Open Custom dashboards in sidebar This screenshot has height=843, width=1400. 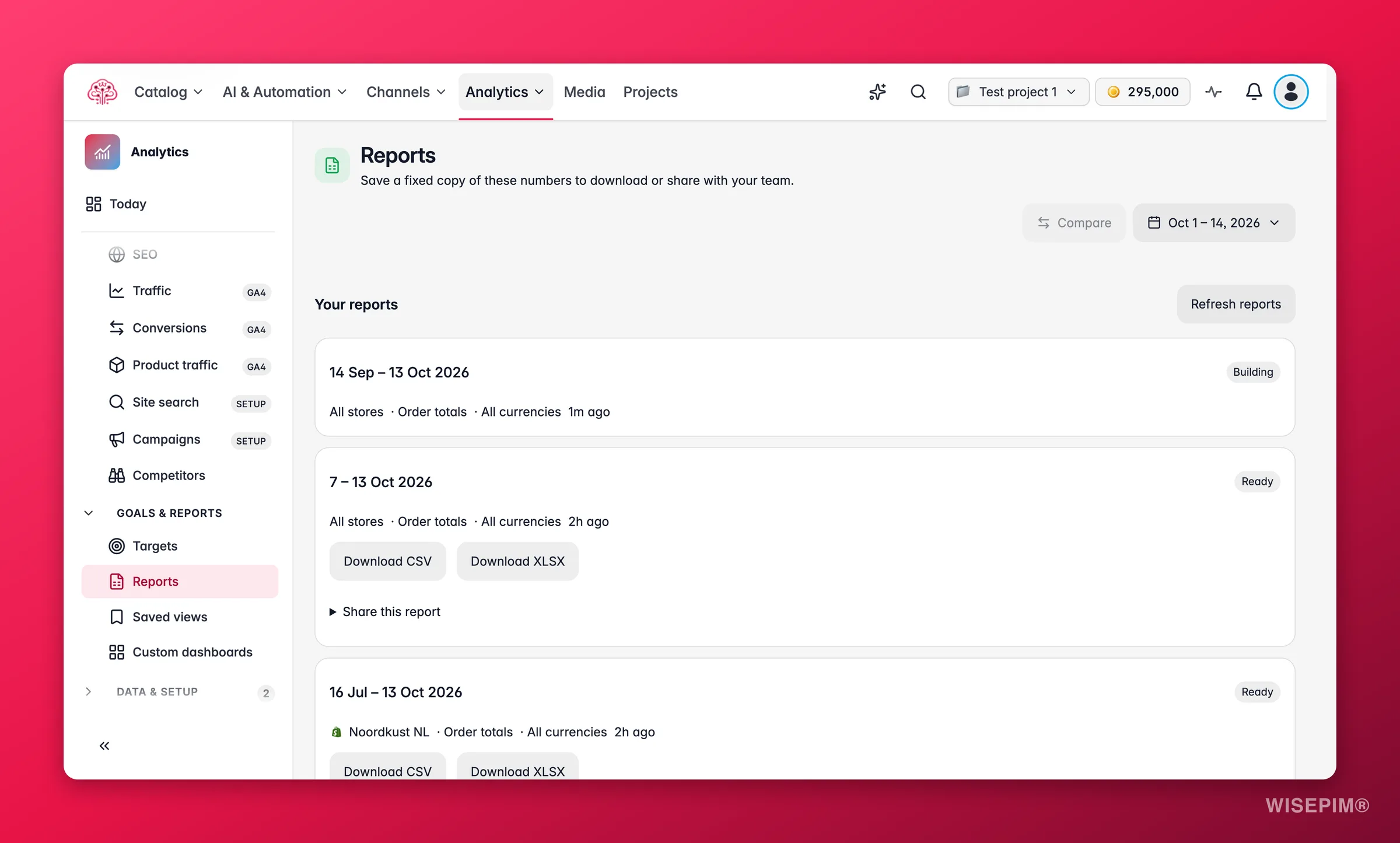[180, 652]
